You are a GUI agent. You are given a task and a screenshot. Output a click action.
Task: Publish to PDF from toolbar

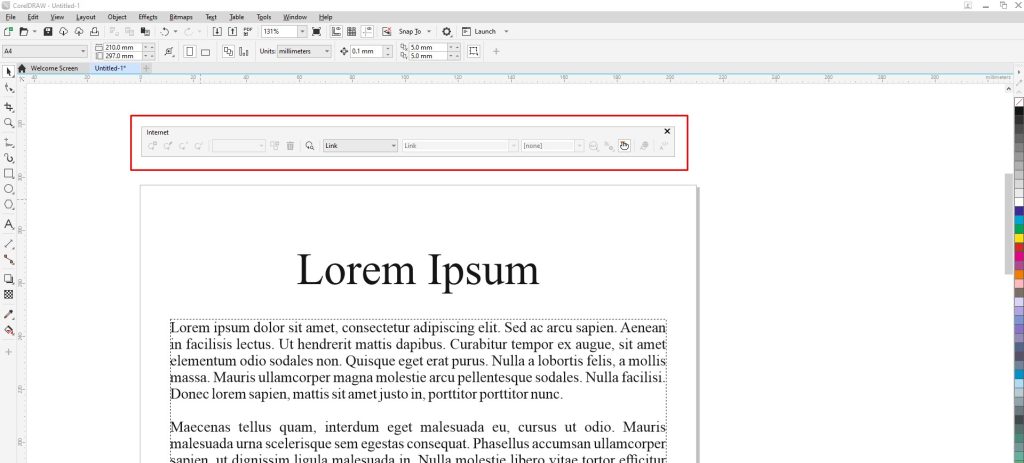248,31
